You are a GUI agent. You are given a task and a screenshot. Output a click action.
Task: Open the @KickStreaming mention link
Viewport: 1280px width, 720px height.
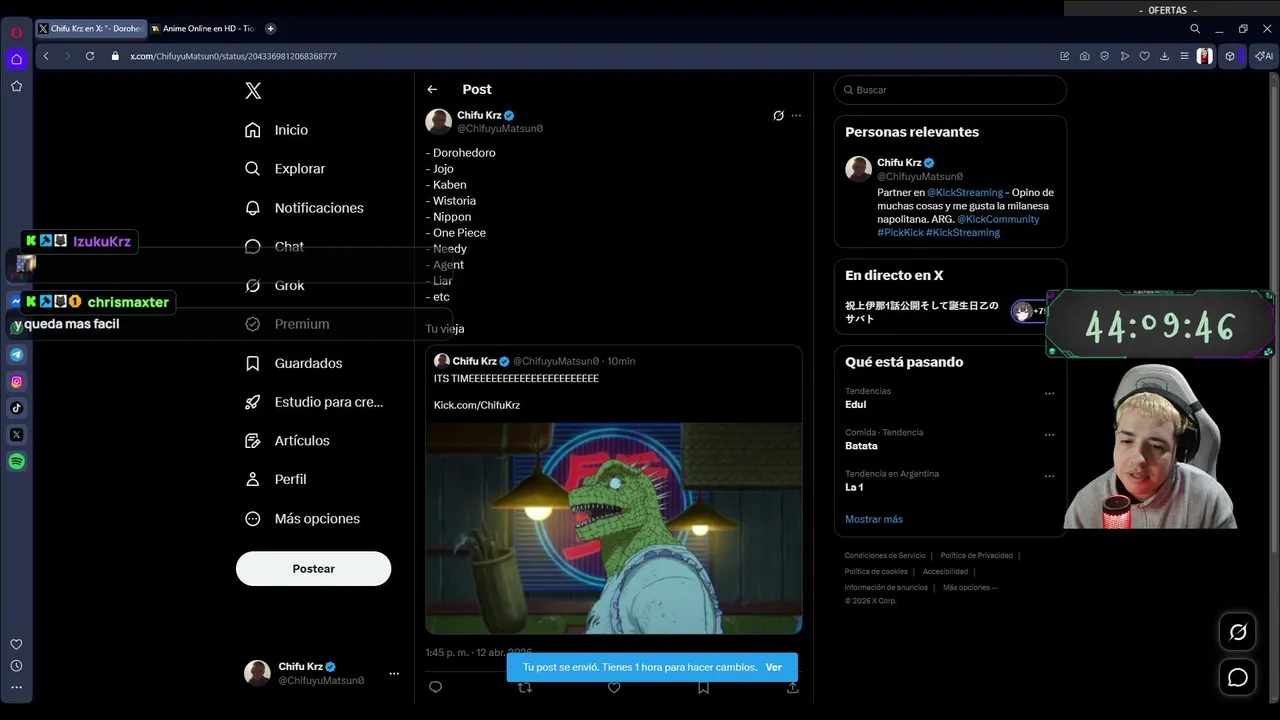[x=965, y=192]
